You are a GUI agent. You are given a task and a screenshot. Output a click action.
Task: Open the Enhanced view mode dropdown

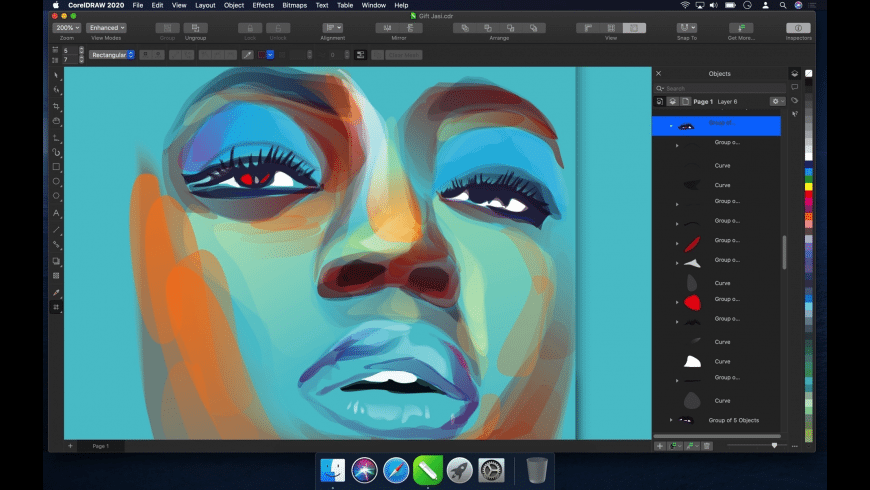point(105,28)
